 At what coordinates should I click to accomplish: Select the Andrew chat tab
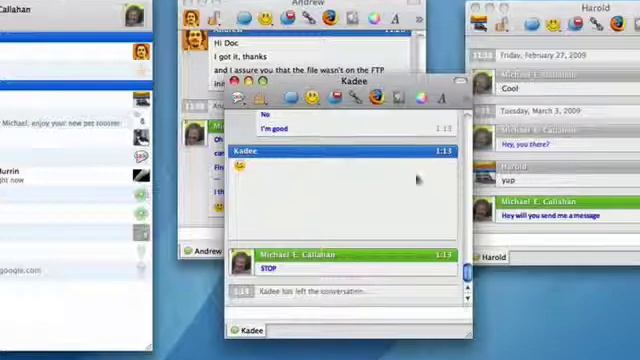(x=202, y=251)
